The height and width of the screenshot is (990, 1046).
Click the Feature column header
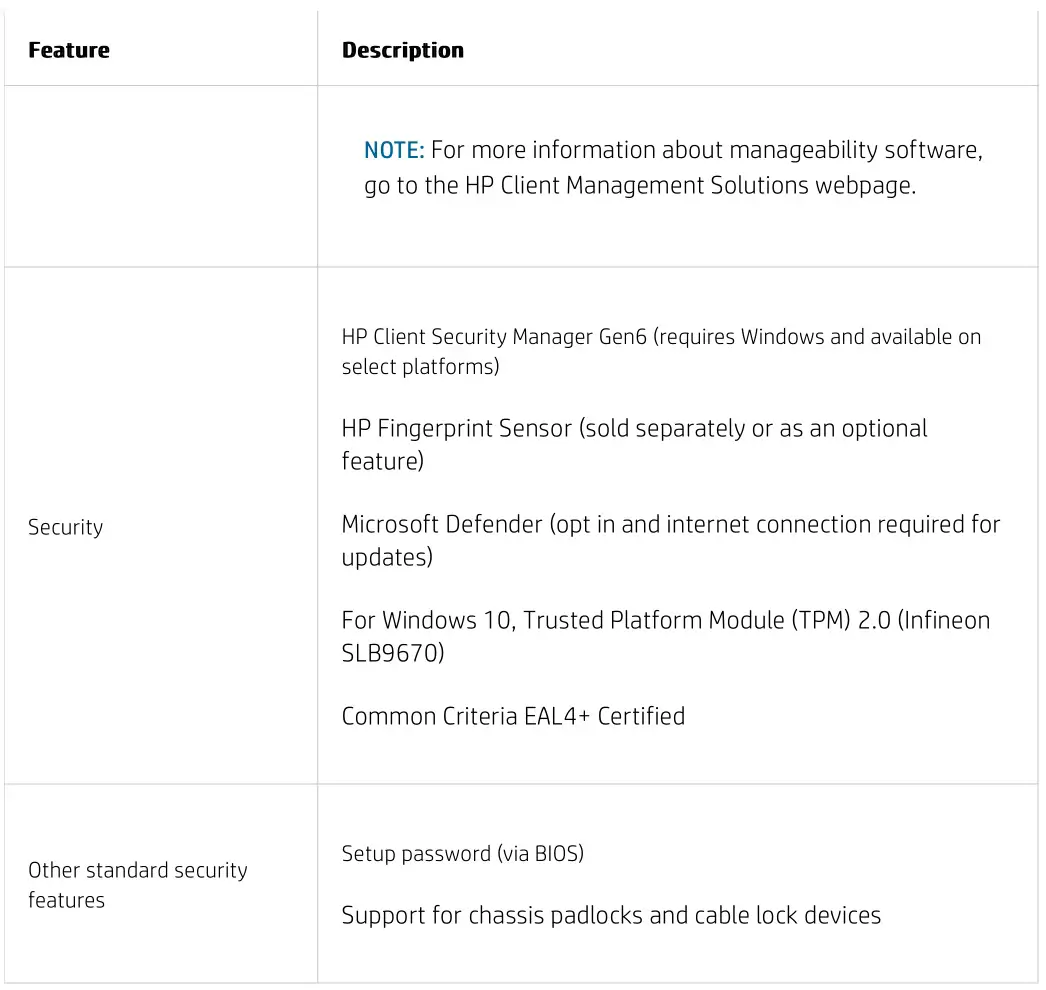pos(69,50)
